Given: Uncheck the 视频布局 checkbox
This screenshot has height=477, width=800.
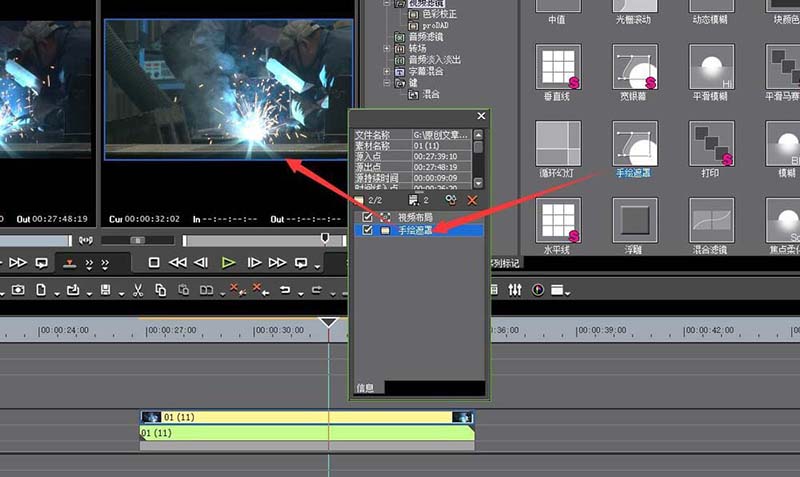Looking at the screenshot, I should coord(368,216).
